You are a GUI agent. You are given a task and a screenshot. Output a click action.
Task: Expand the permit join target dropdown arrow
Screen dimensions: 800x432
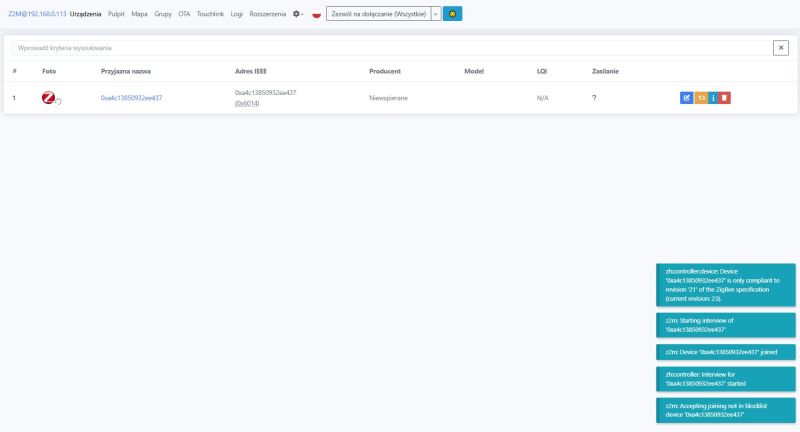click(x=436, y=14)
